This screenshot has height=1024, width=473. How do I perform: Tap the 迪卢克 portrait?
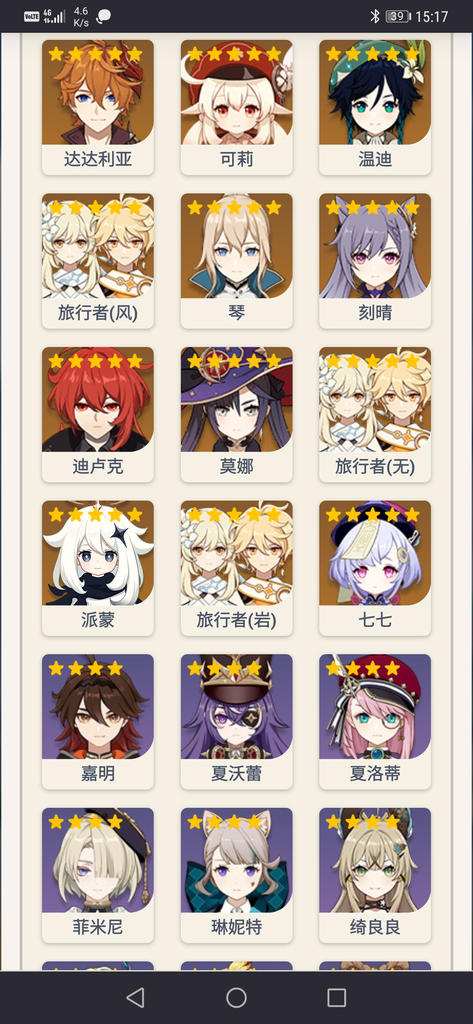tap(98, 415)
